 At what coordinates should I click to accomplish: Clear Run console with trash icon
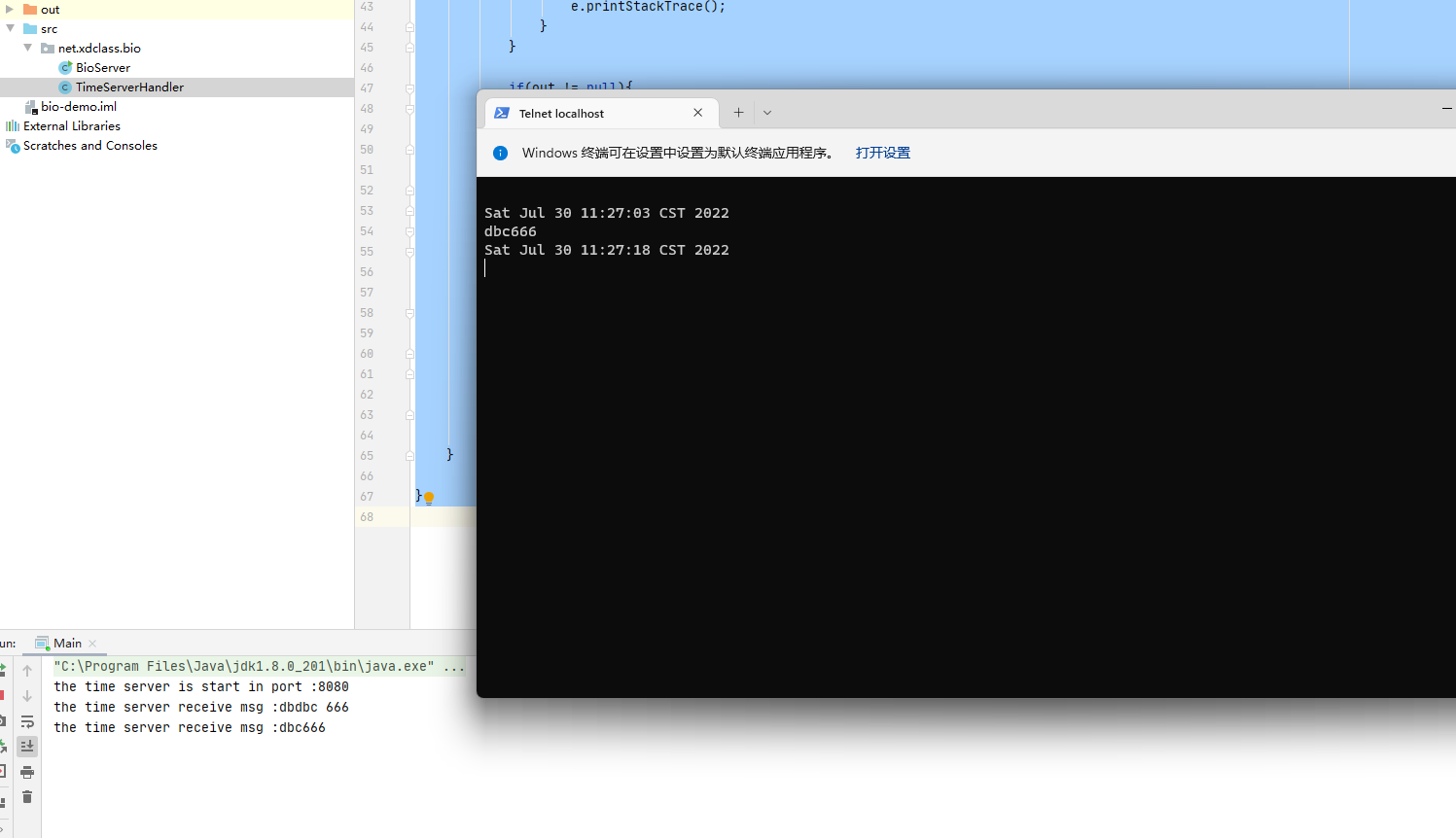click(27, 797)
